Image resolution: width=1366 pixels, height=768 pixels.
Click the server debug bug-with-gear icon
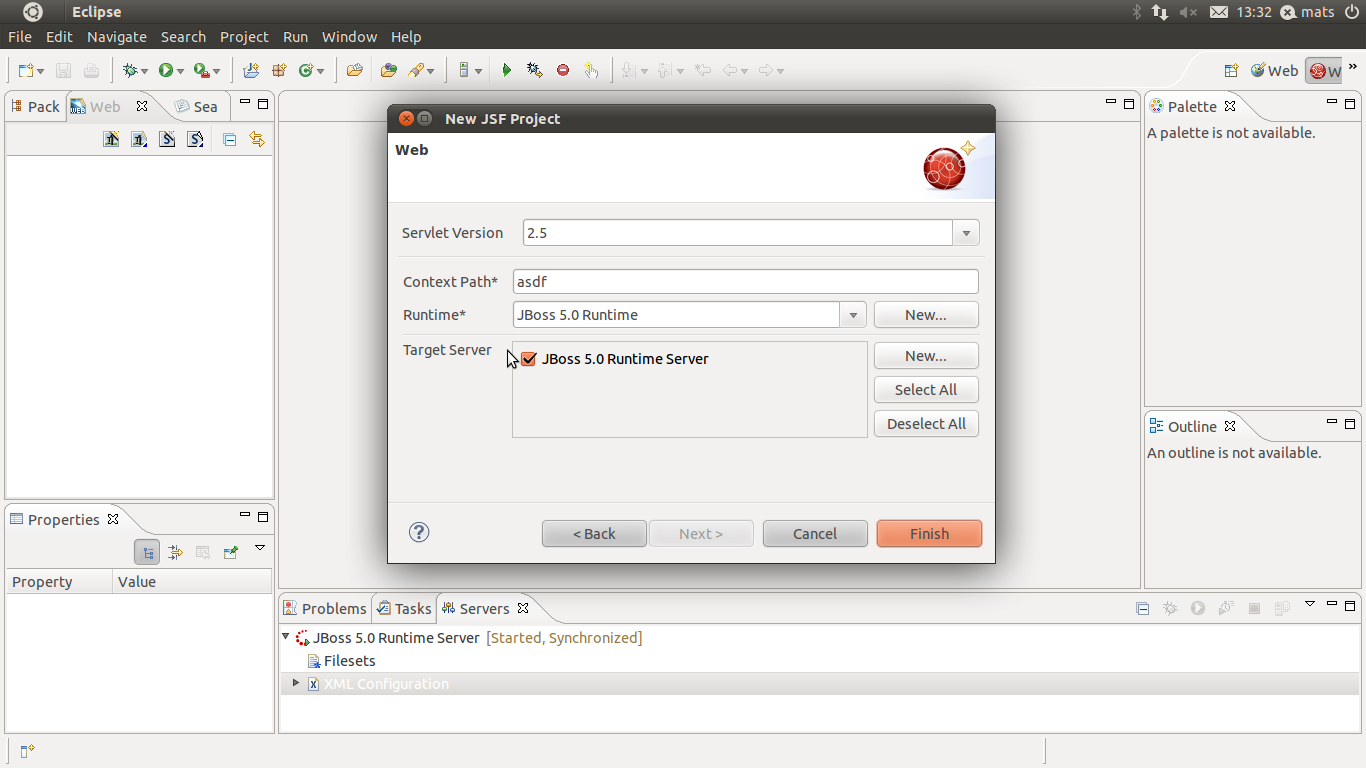coord(535,70)
